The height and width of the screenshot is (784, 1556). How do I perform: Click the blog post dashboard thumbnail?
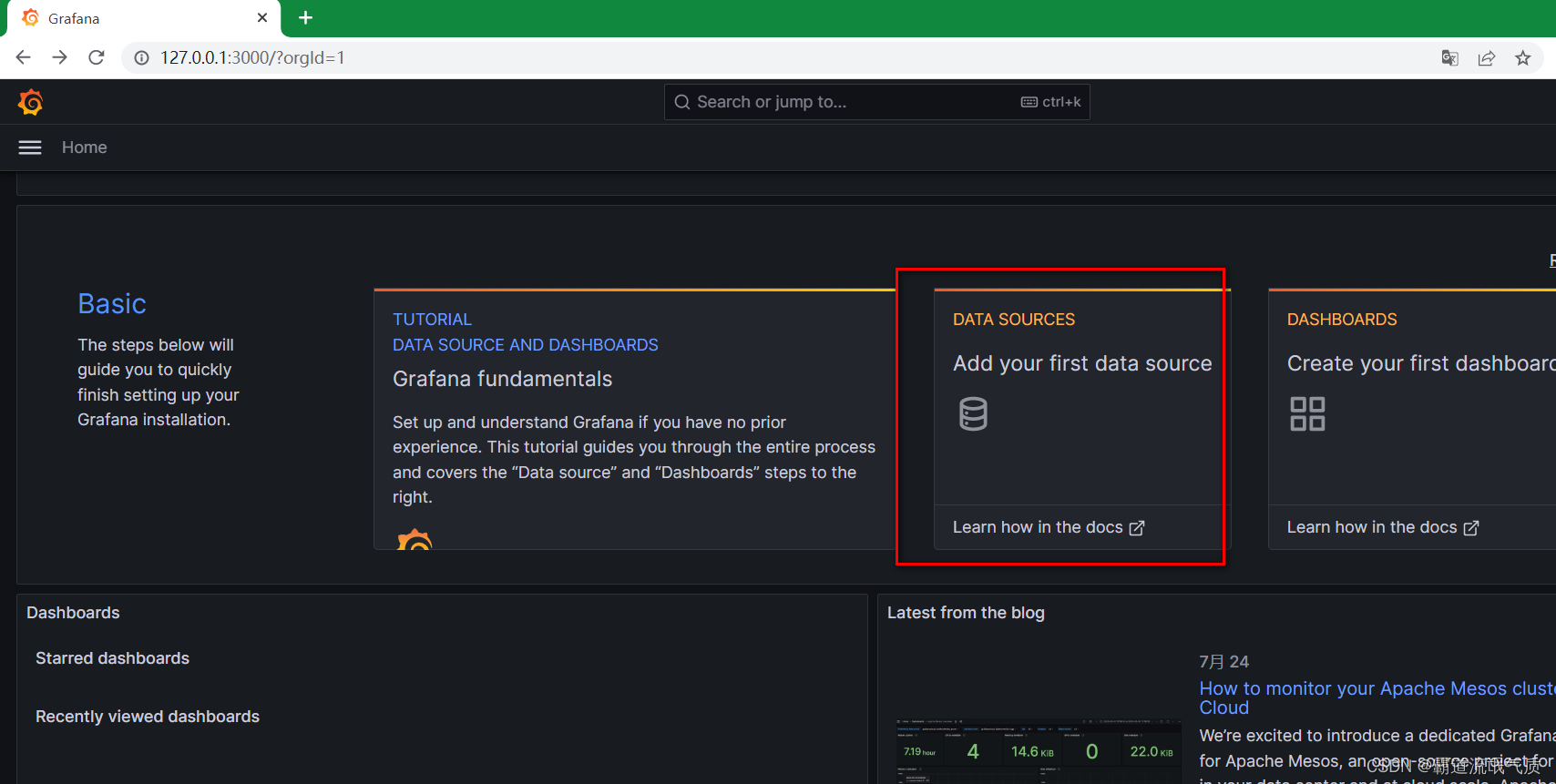(1038, 751)
